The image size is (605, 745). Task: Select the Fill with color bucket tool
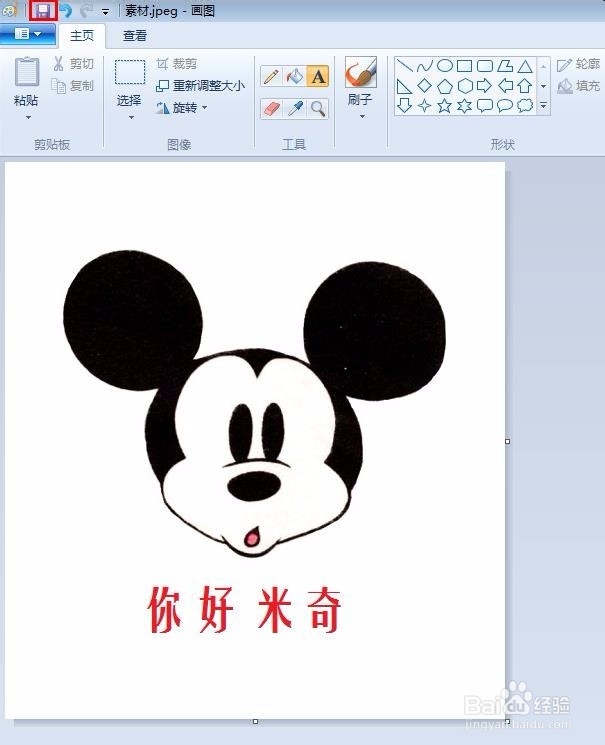coord(295,76)
